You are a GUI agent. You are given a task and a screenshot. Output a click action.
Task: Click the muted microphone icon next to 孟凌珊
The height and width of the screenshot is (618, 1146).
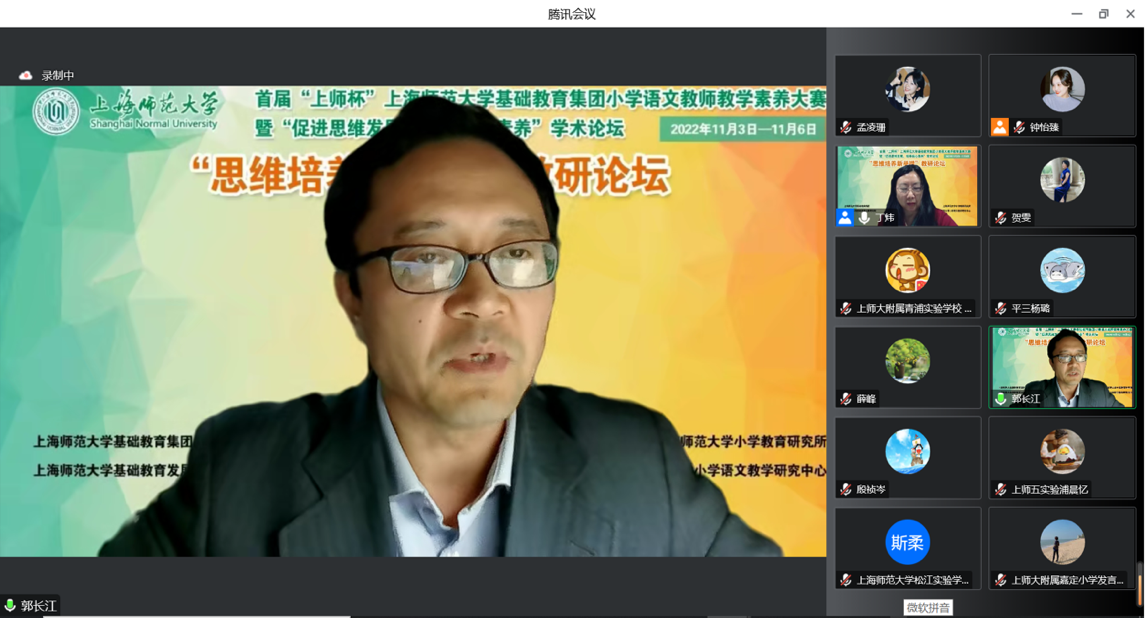846,127
